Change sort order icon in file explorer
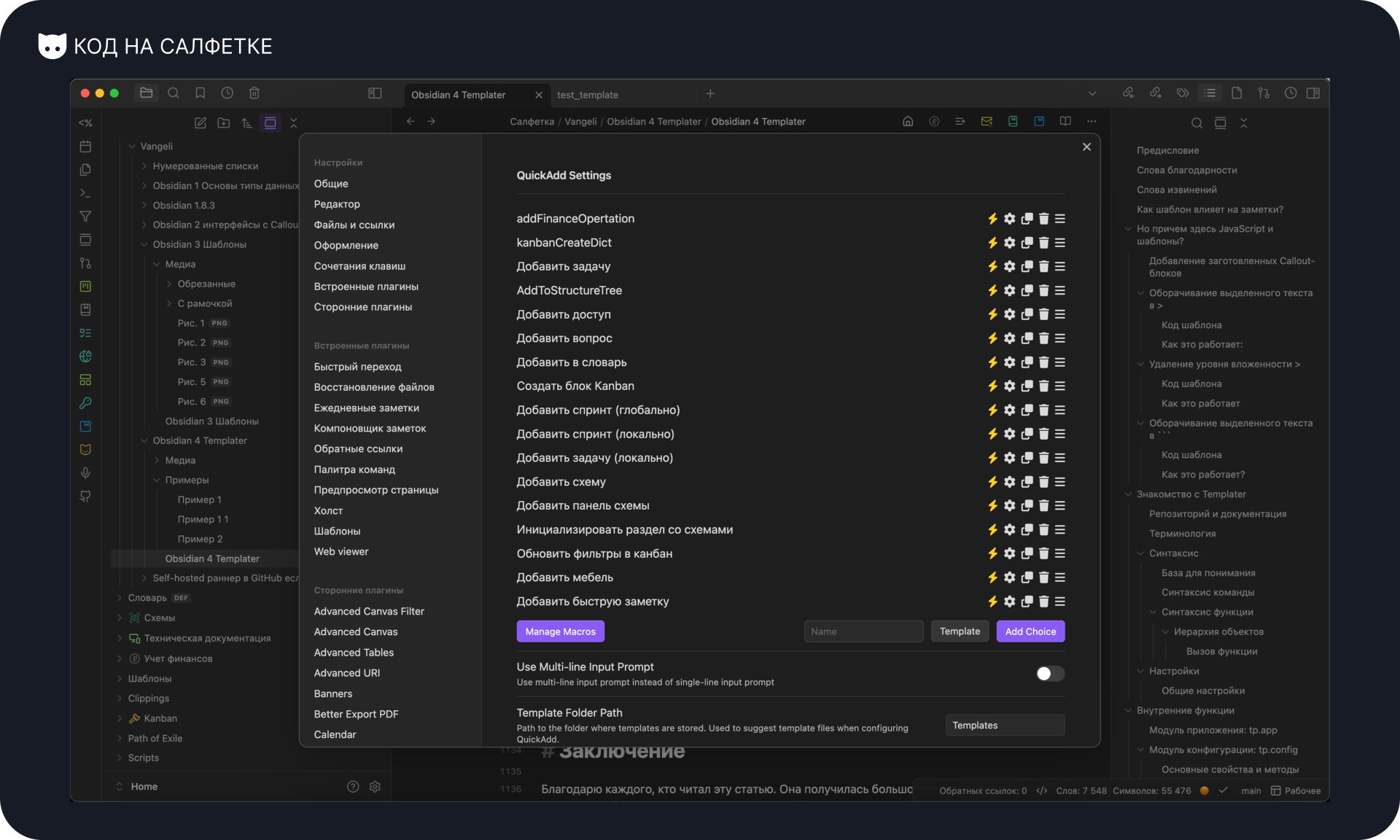 point(247,123)
